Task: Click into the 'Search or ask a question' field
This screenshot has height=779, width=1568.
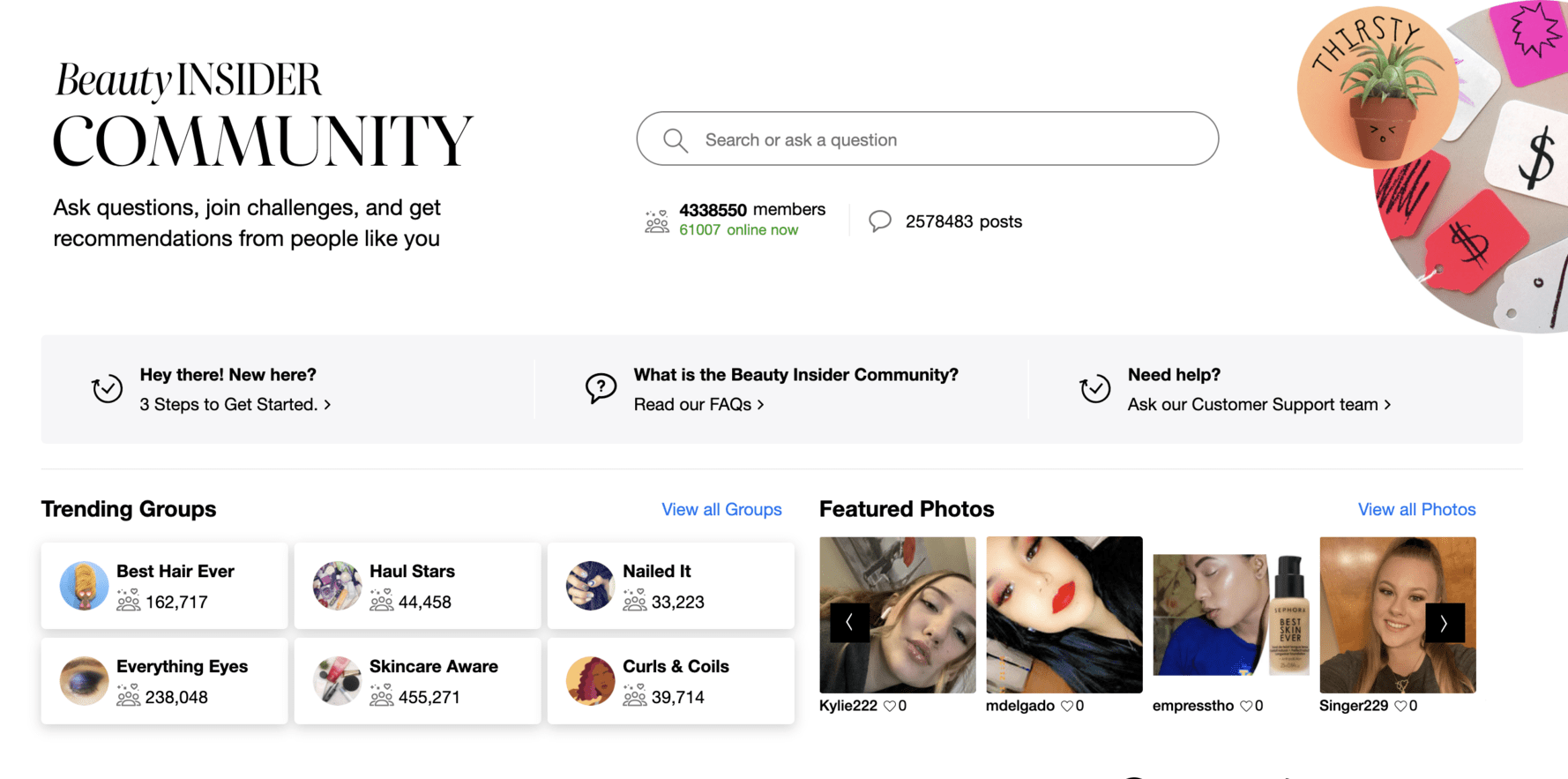Action: click(928, 139)
